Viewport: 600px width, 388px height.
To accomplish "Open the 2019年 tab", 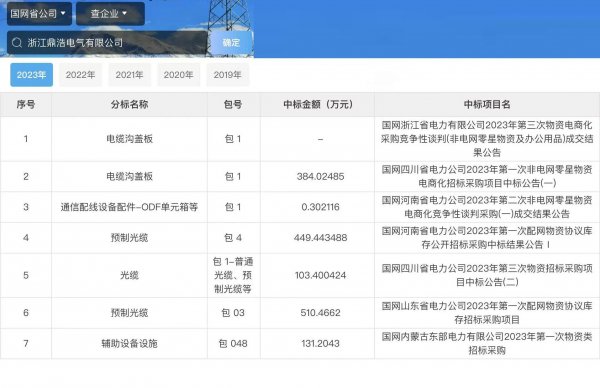I will (227, 75).
